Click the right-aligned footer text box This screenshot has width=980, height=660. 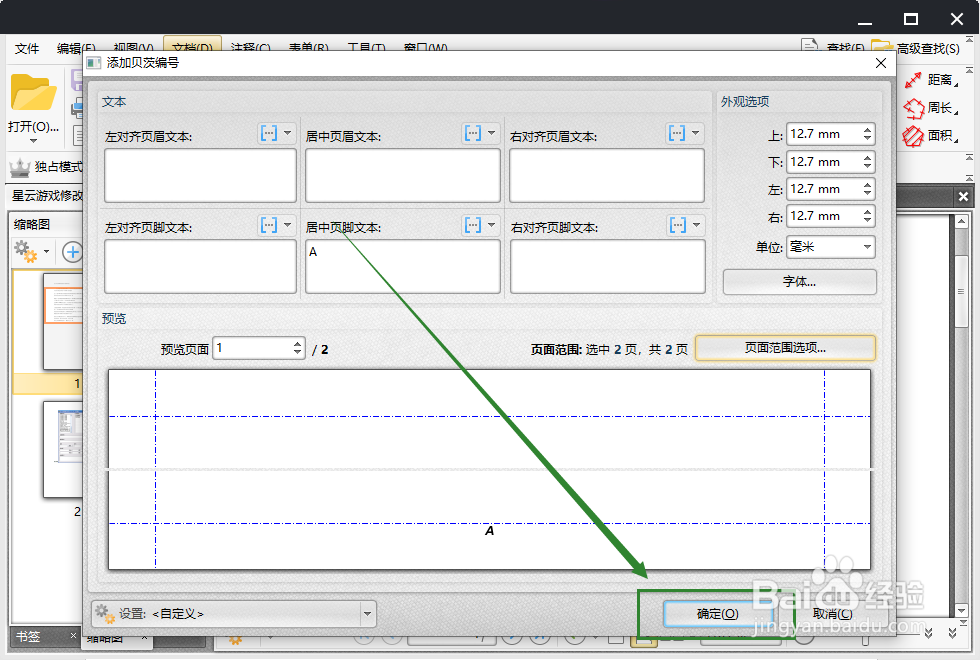(x=608, y=266)
